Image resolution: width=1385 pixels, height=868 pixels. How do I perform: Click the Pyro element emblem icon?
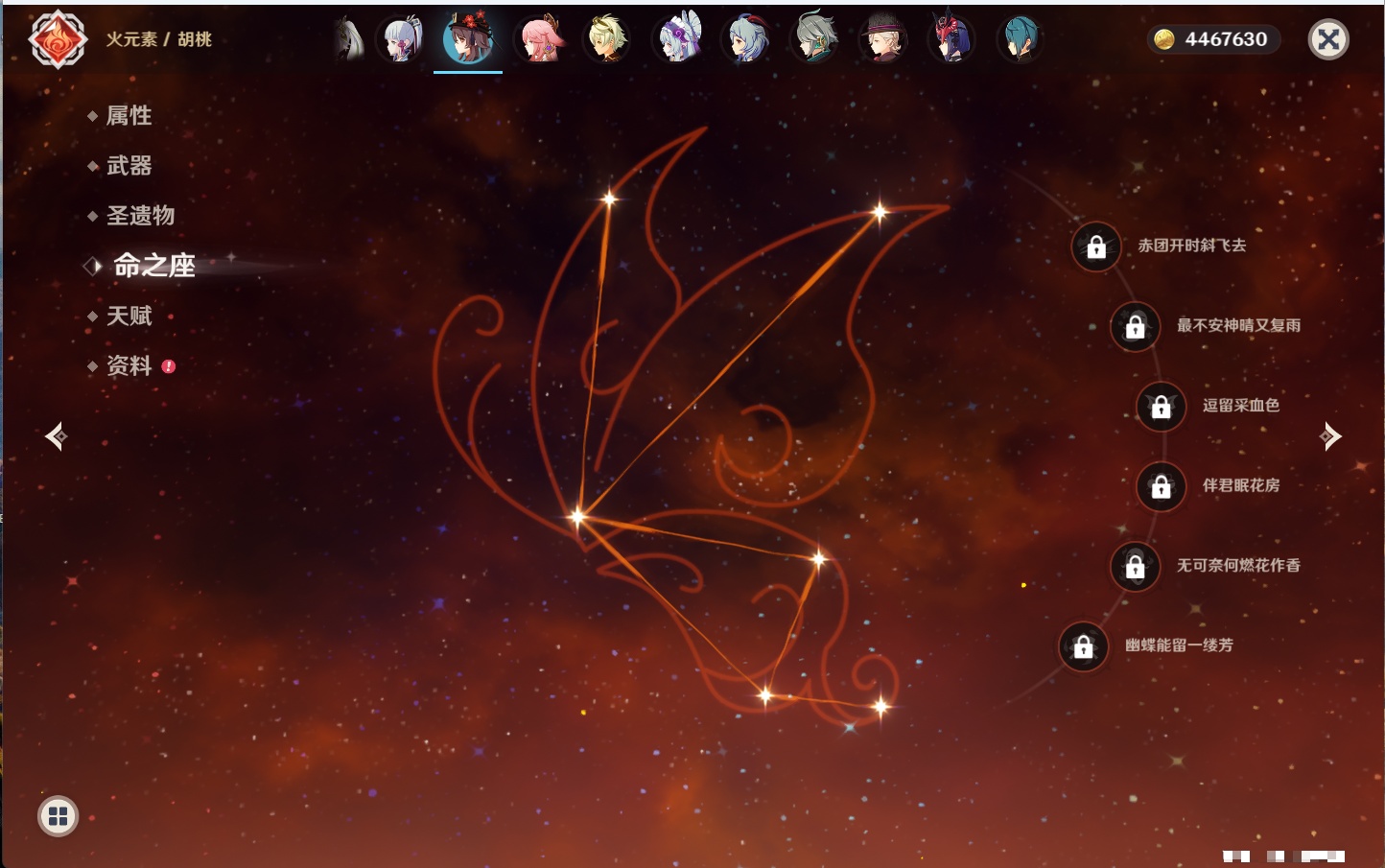(x=58, y=39)
